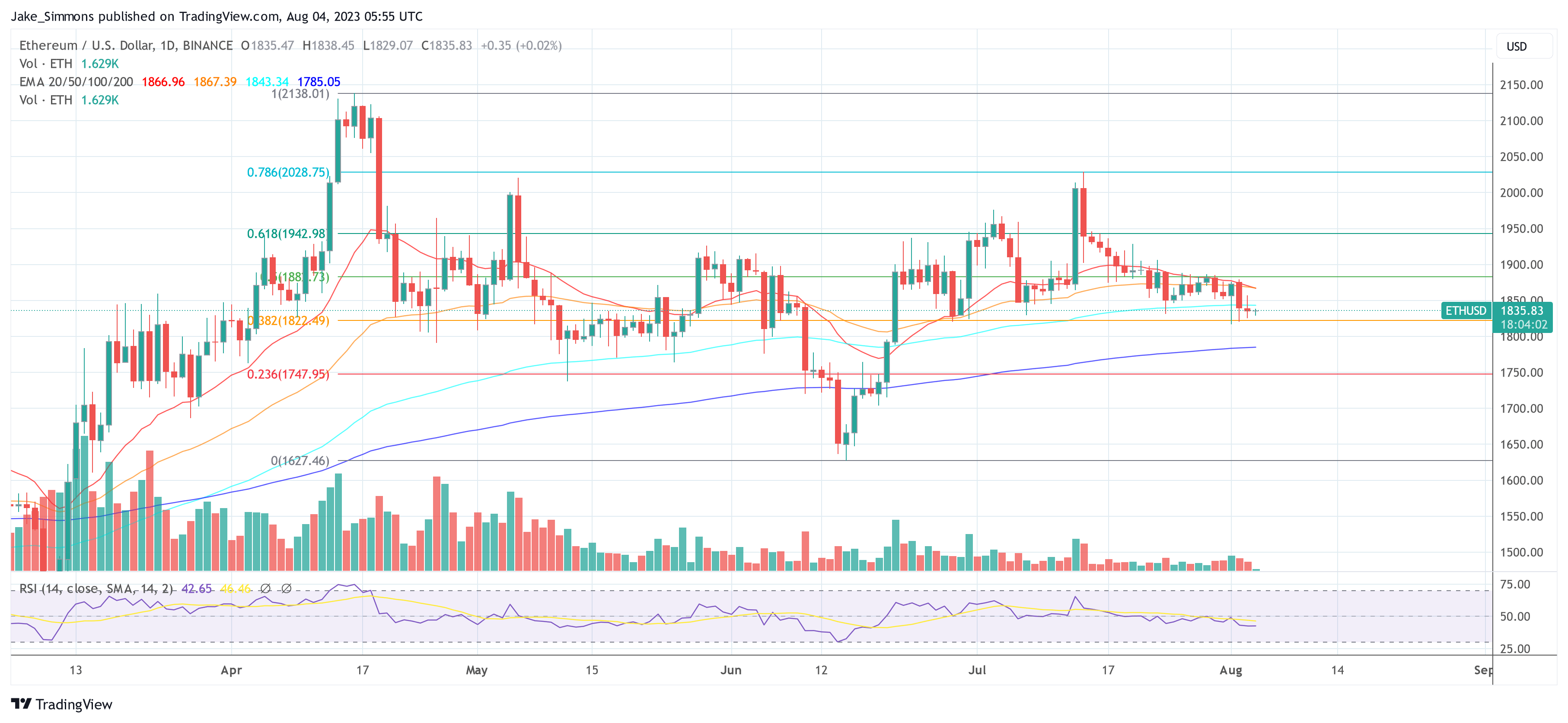The image size is (1568, 723).
Task: Click EMA 20 value 1866.96
Action: click(163, 82)
